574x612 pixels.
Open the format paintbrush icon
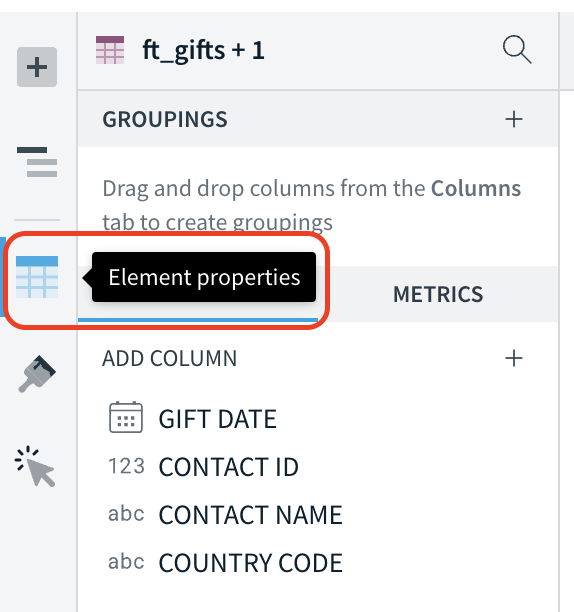coord(37,374)
